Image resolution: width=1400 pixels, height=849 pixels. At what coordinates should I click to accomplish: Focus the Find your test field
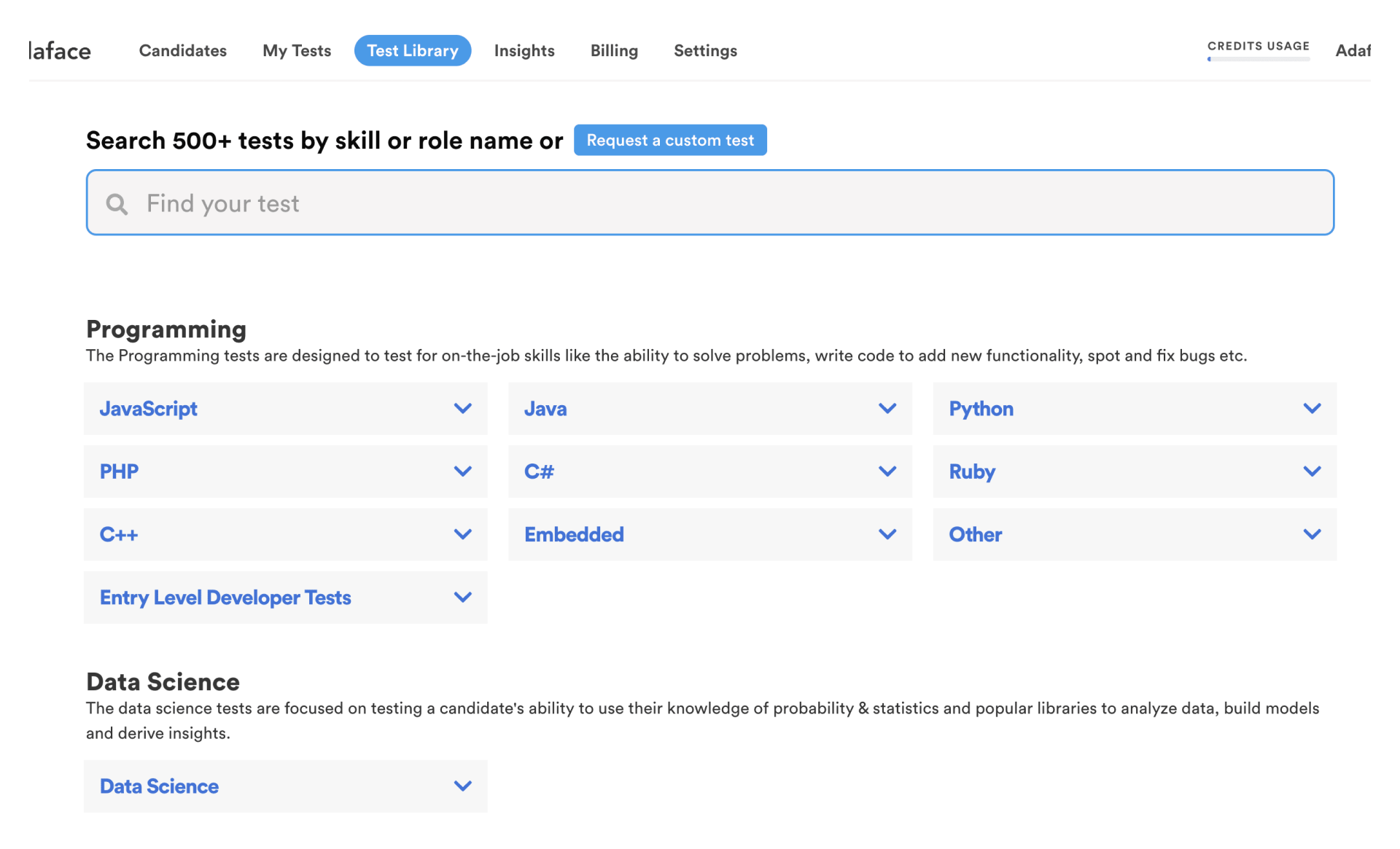click(729, 203)
